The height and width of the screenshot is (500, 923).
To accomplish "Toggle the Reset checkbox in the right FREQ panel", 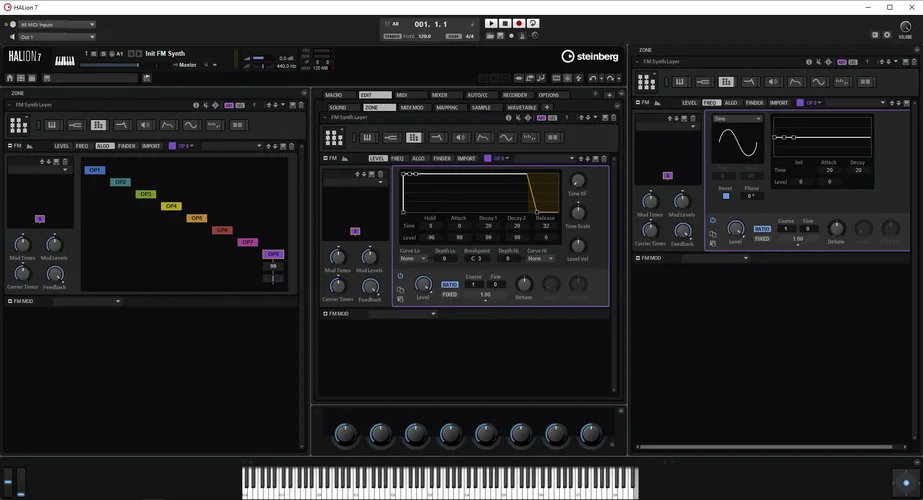I will 726,196.
